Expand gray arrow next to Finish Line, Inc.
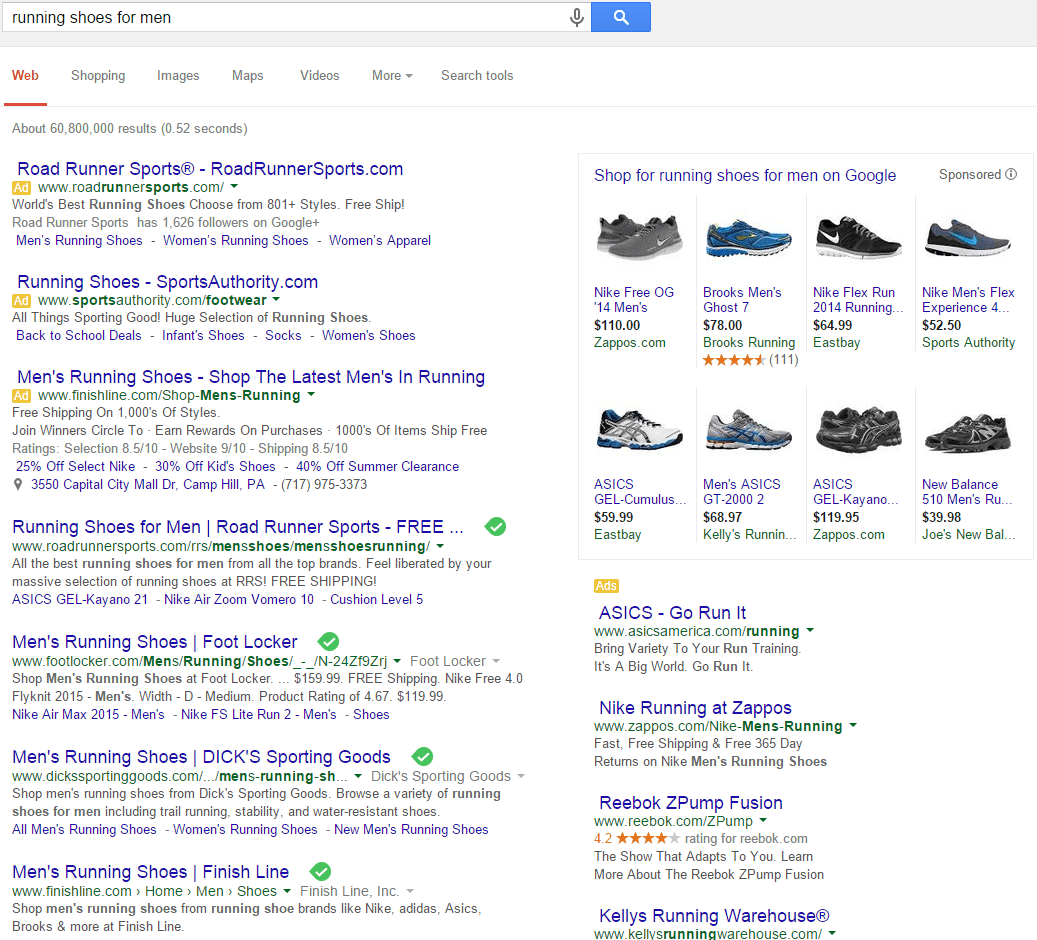1037x940 pixels. pos(410,891)
